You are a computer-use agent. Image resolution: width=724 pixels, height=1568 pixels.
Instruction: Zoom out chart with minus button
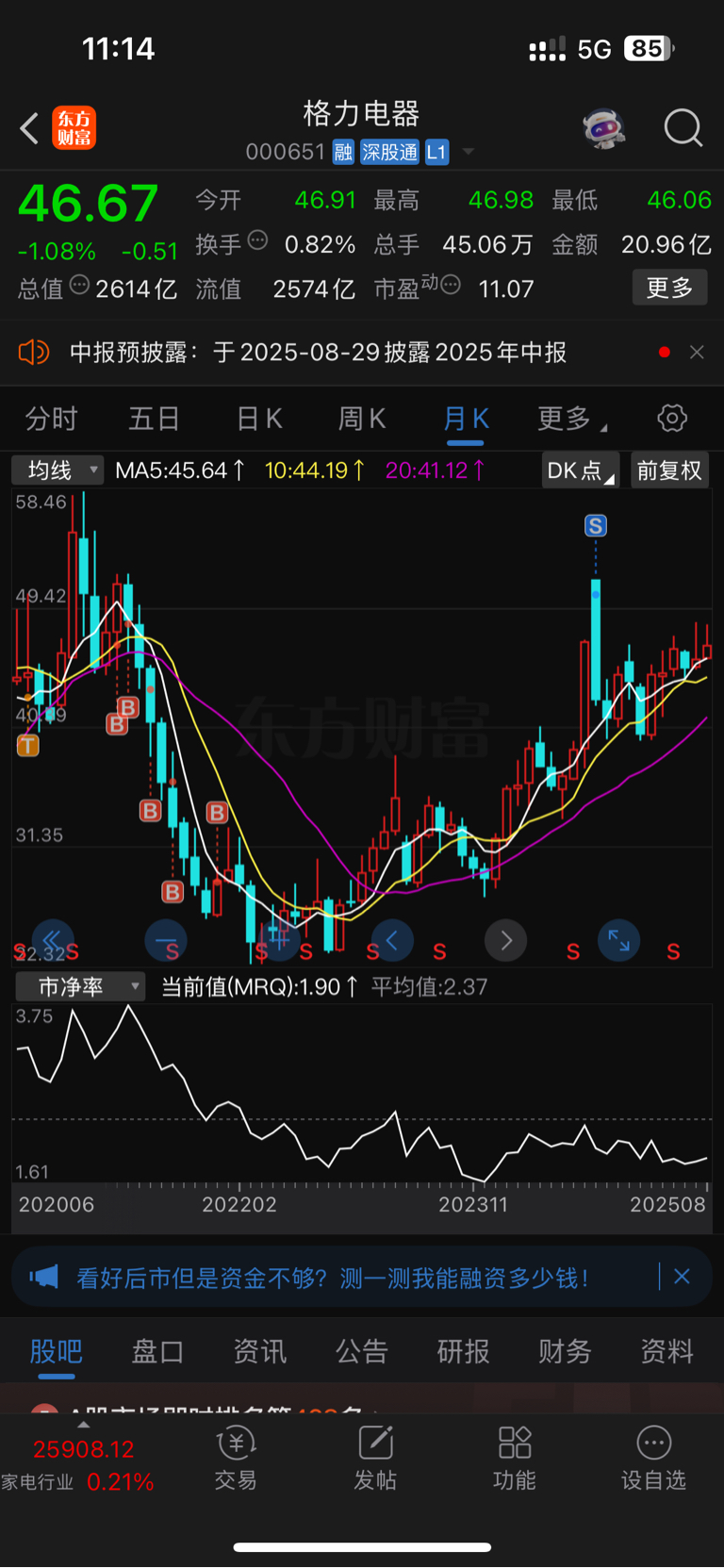166,940
